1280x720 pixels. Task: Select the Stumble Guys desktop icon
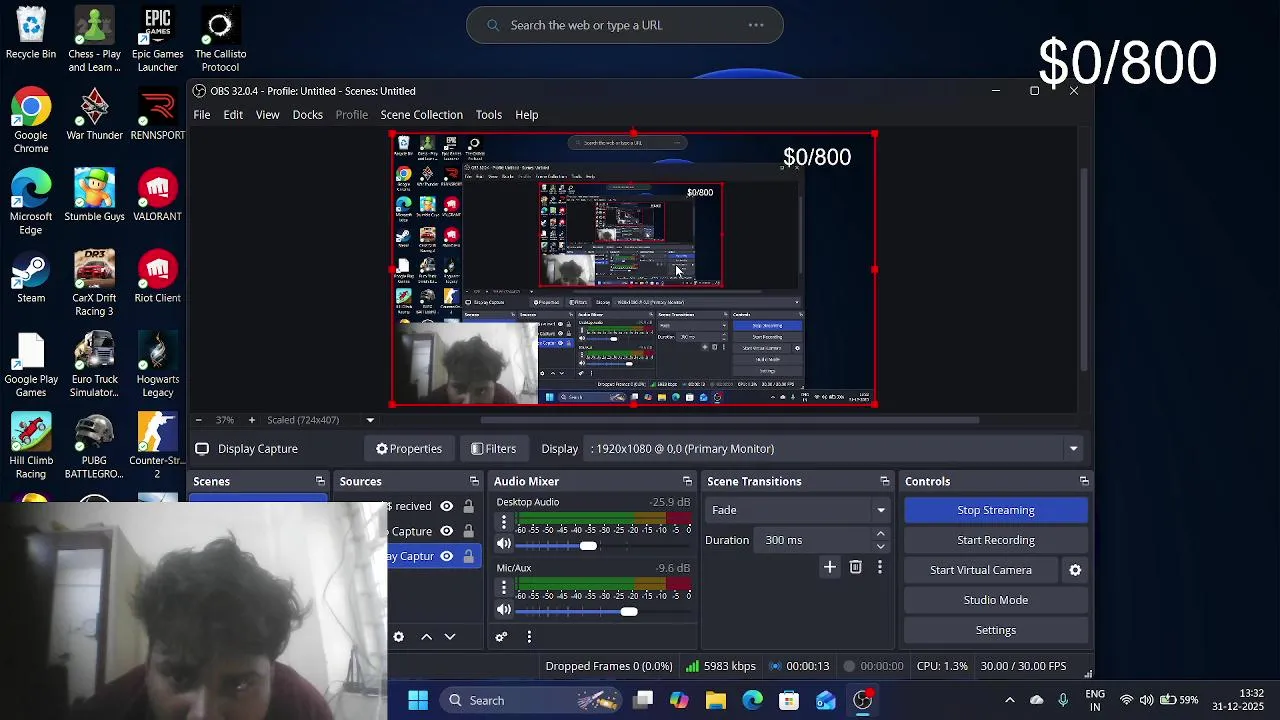point(94,195)
